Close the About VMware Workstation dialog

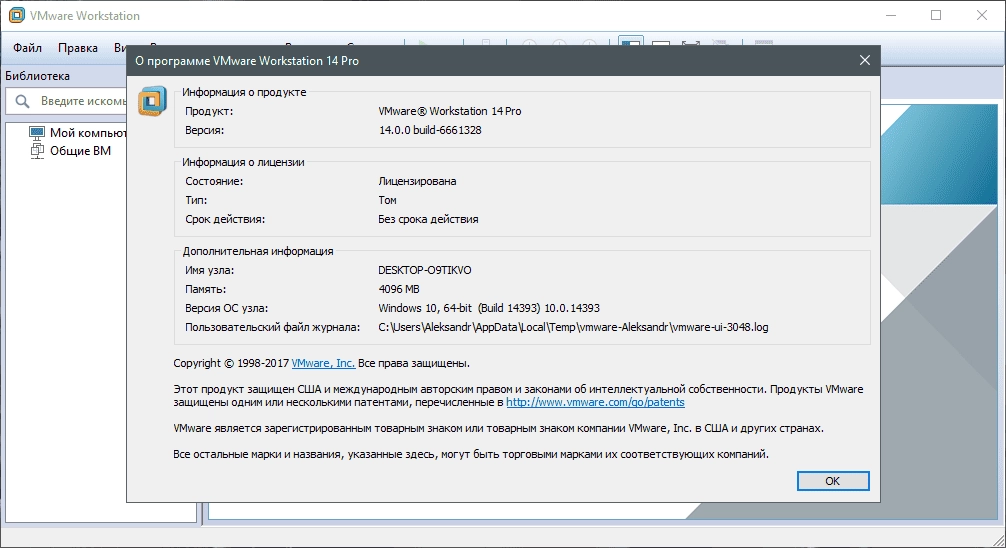point(864,60)
